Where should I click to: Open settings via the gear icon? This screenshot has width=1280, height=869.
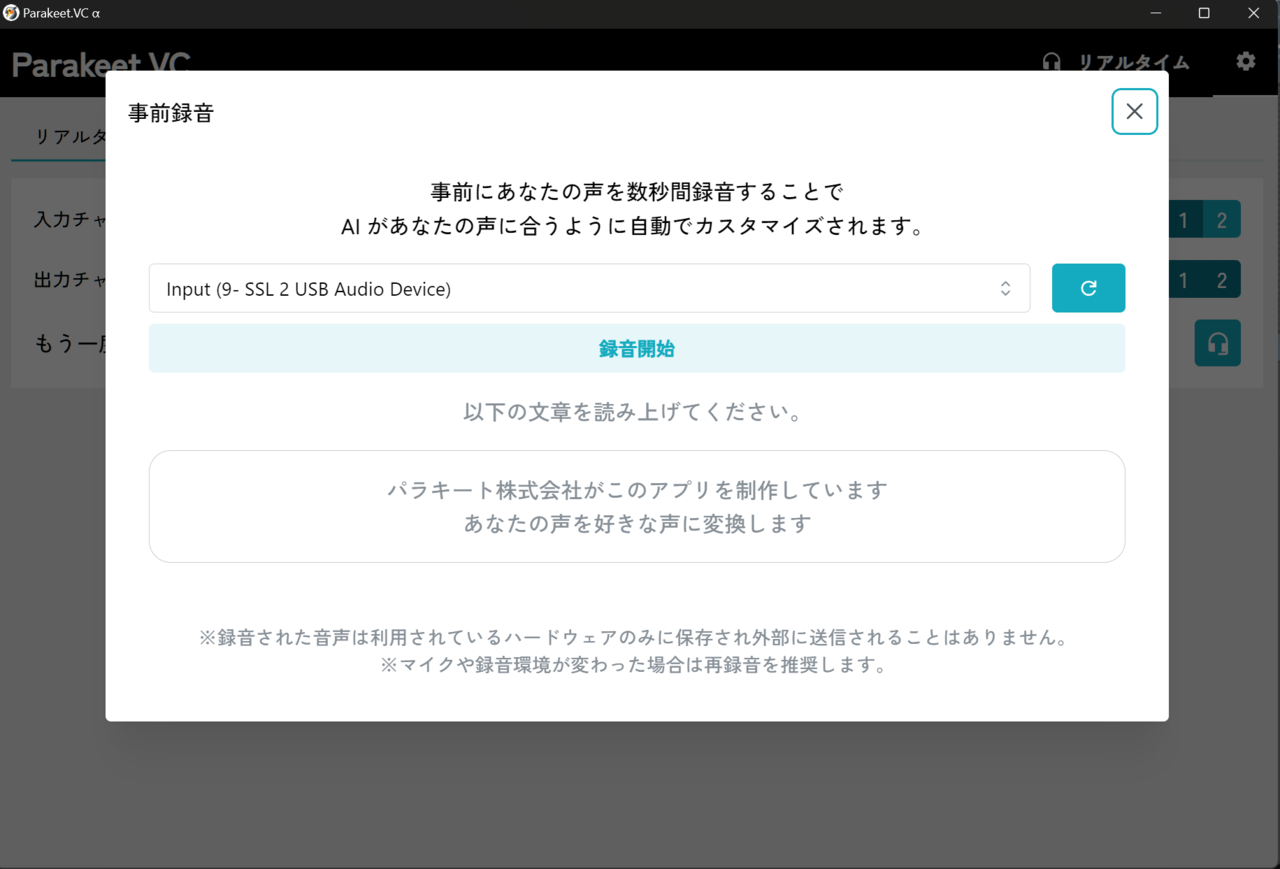(1245, 61)
